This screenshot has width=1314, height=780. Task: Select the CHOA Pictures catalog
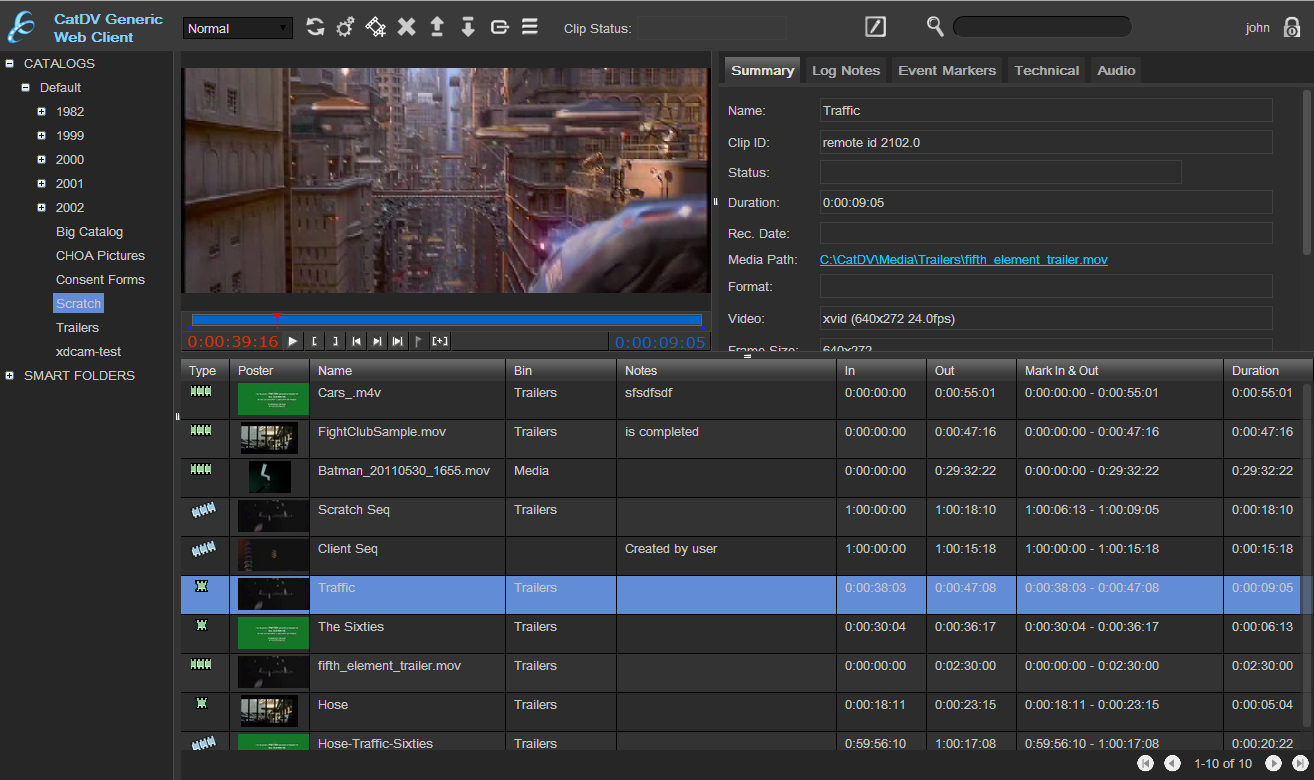tap(100, 255)
